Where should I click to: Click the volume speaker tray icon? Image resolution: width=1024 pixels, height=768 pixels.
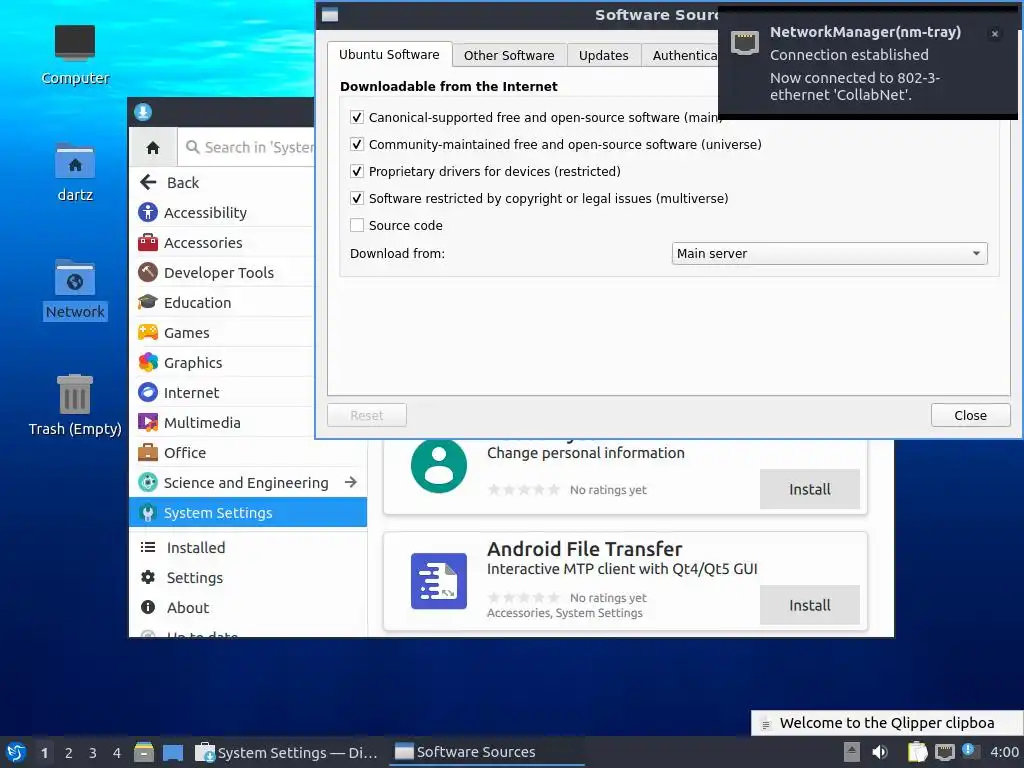pos(880,752)
